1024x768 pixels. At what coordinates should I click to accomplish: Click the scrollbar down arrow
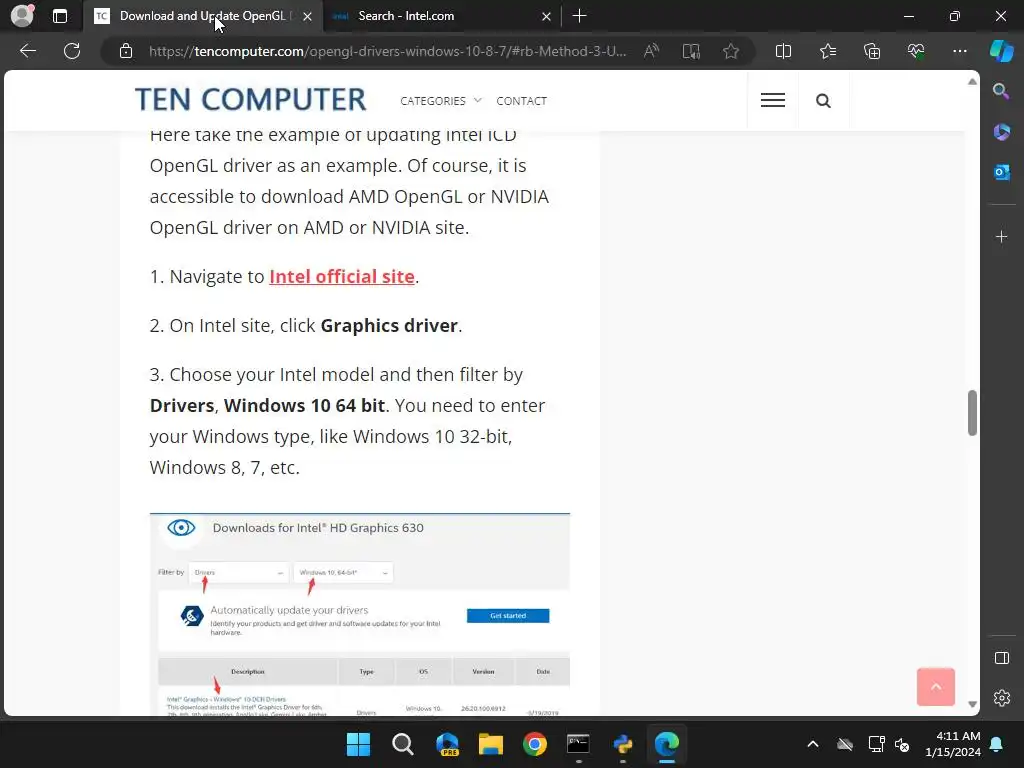(x=972, y=704)
